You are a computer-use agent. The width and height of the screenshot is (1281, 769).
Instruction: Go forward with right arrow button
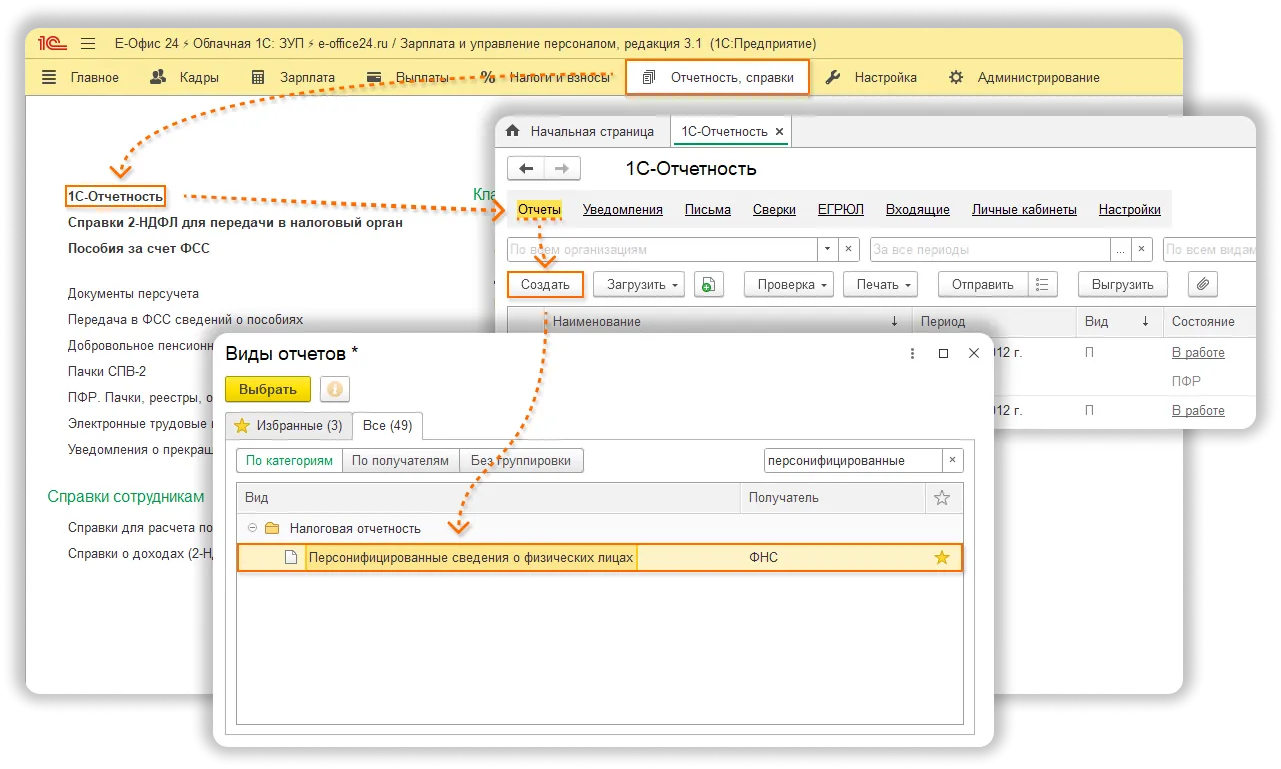point(561,168)
